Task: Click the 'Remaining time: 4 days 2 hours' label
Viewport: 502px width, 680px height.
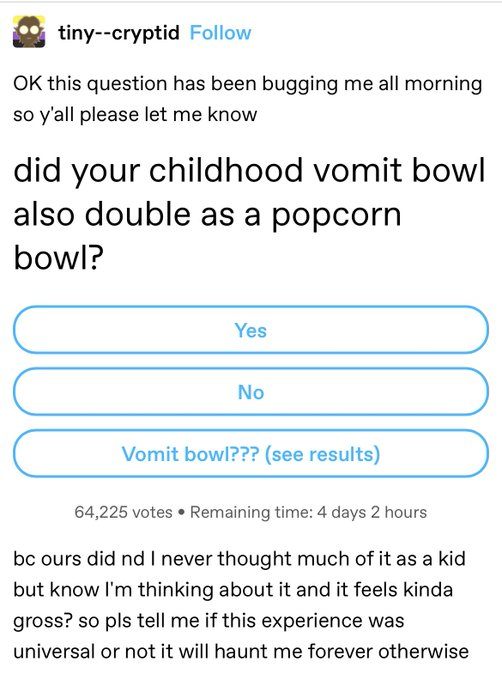Action: pos(308,512)
